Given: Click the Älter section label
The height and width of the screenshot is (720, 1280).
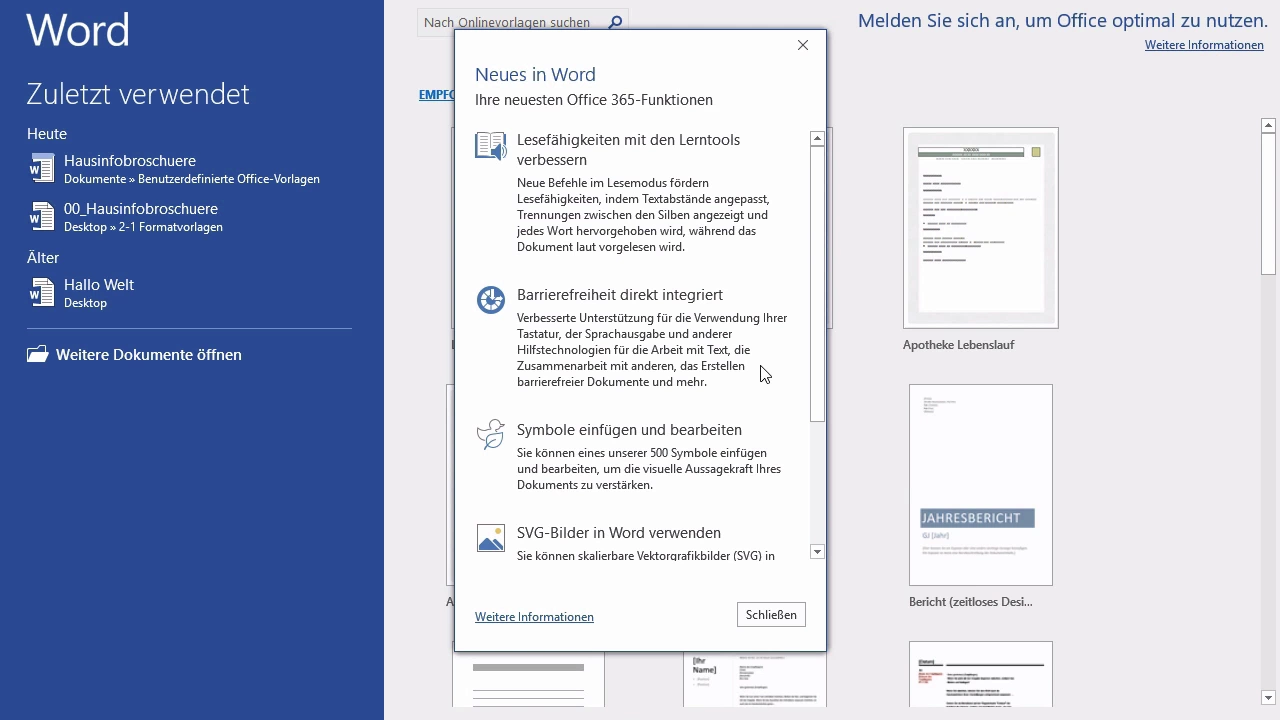Looking at the screenshot, I should pos(43,258).
